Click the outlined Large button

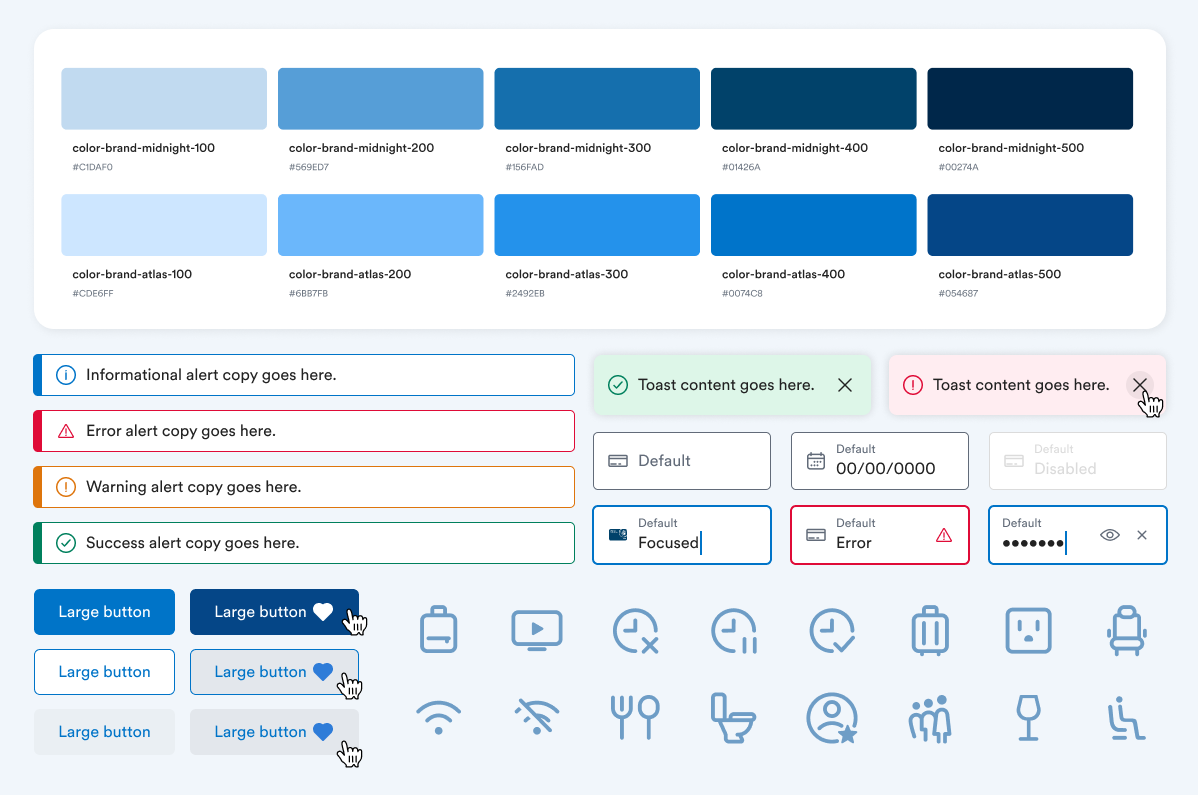coord(104,671)
